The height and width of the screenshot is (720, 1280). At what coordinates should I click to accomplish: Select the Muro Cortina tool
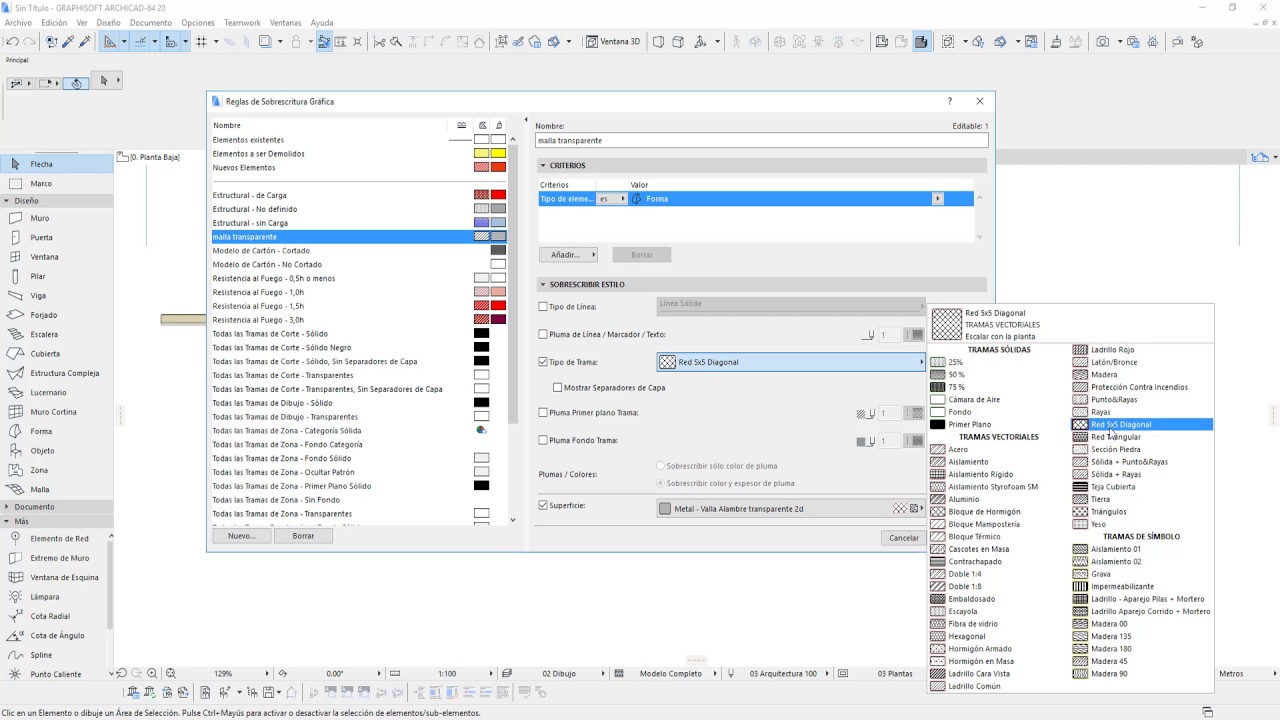56,412
